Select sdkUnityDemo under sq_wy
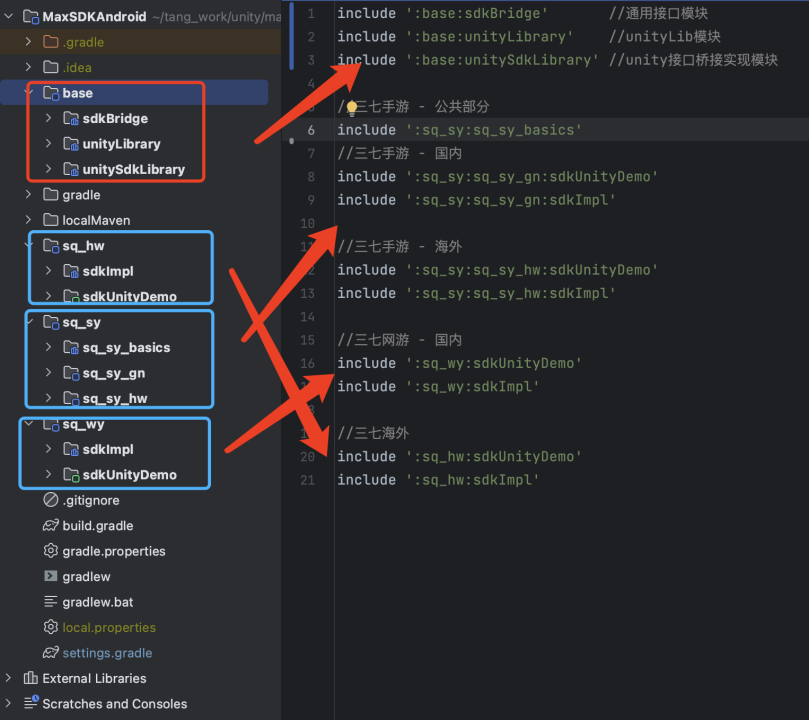809x720 pixels. [x=130, y=475]
